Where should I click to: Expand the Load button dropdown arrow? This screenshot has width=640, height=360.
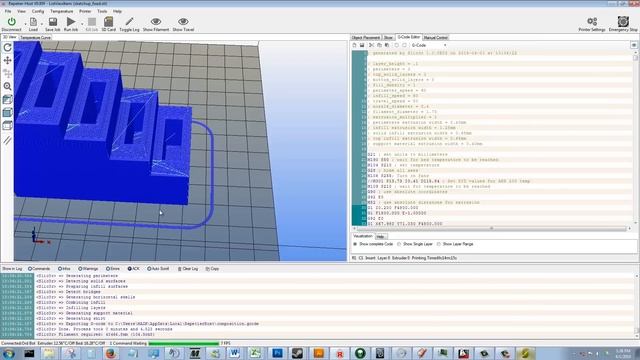[x=42, y=23]
